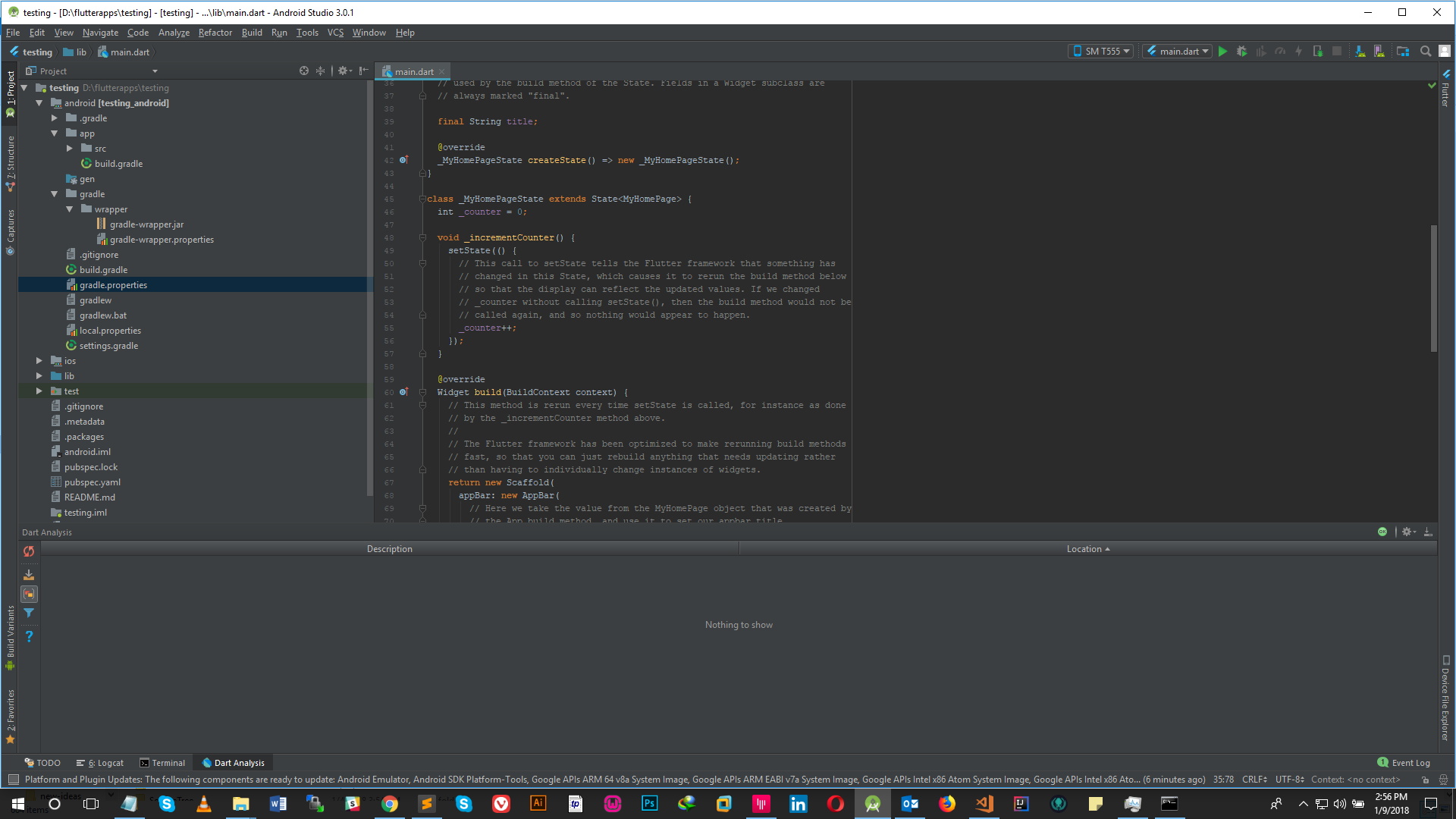Image resolution: width=1456 pixels, height=819 pixels.
Task: Click the Windows Start button
Action: click(18, 804)
